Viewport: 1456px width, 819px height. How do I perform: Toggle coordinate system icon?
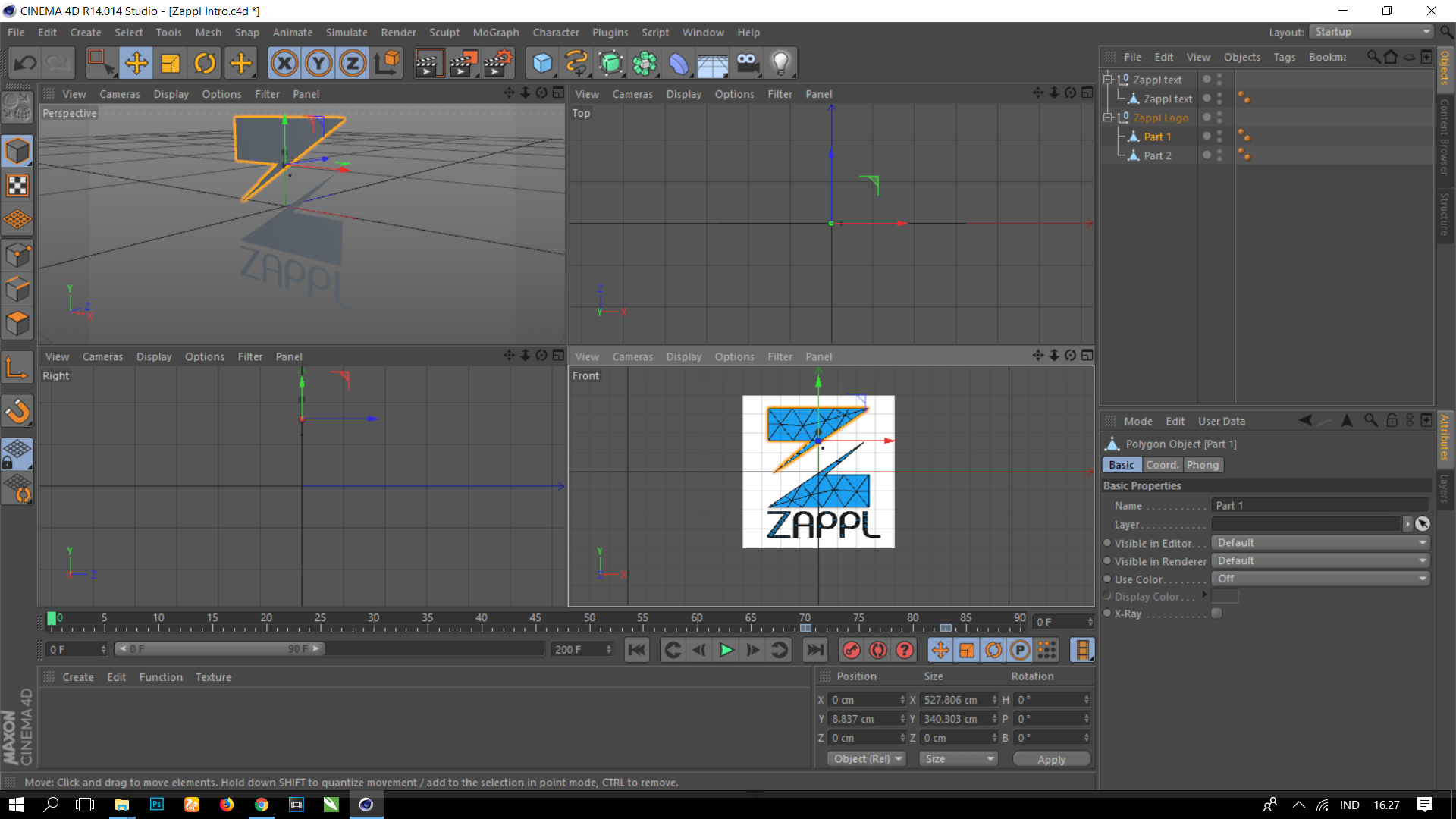pyautogui.click(x=388, y=63)
